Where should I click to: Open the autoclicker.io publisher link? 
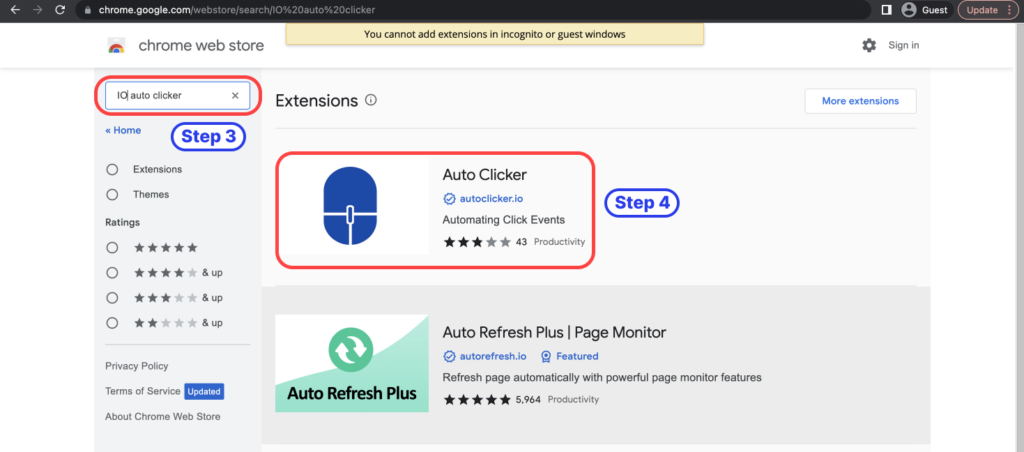coord(491,199)
